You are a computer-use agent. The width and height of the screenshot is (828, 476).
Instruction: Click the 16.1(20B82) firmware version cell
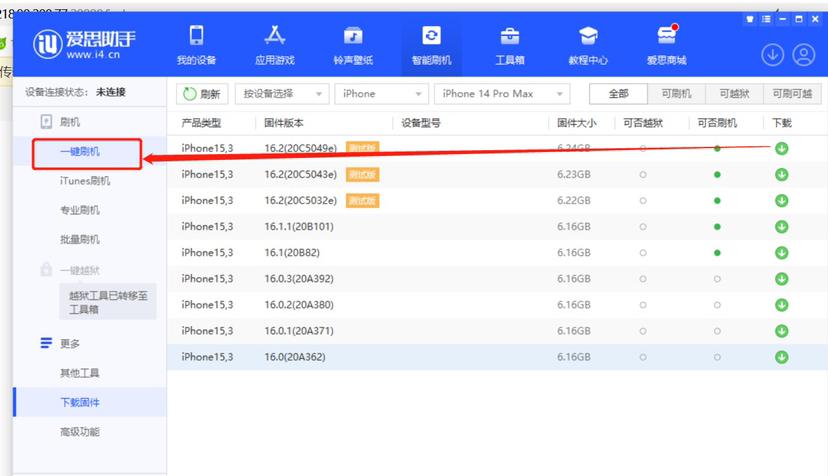point(292,253)
